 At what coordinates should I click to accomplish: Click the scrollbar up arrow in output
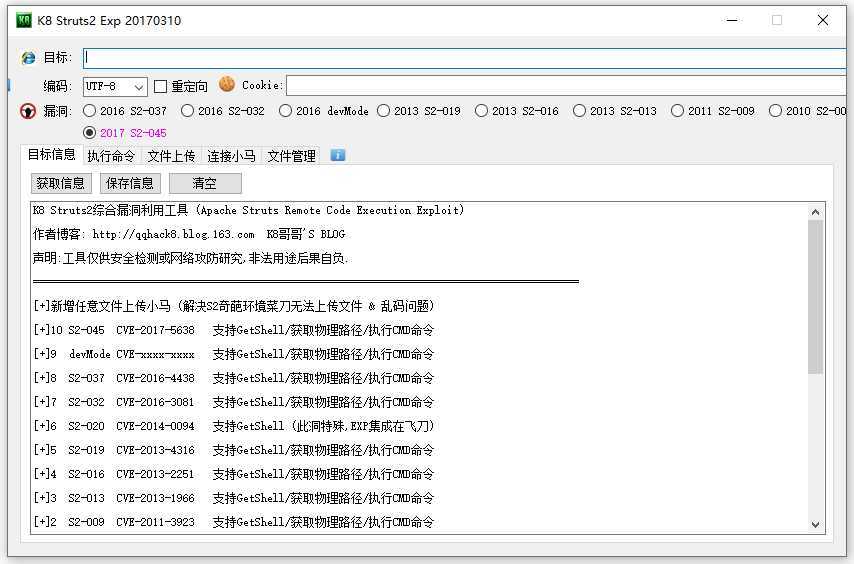(815, 212)
